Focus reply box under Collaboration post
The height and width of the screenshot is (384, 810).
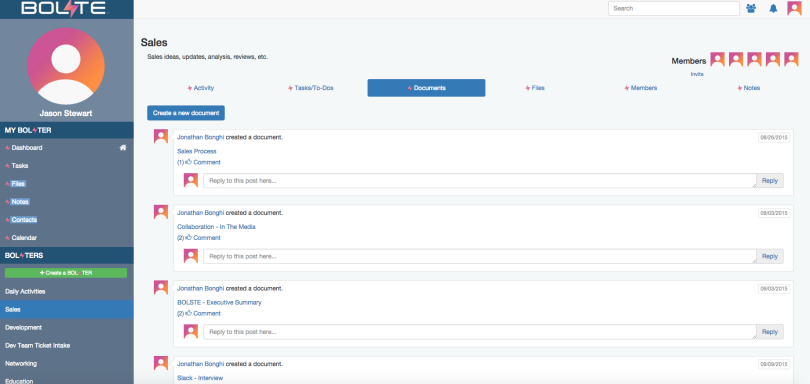tap(480, 256)
